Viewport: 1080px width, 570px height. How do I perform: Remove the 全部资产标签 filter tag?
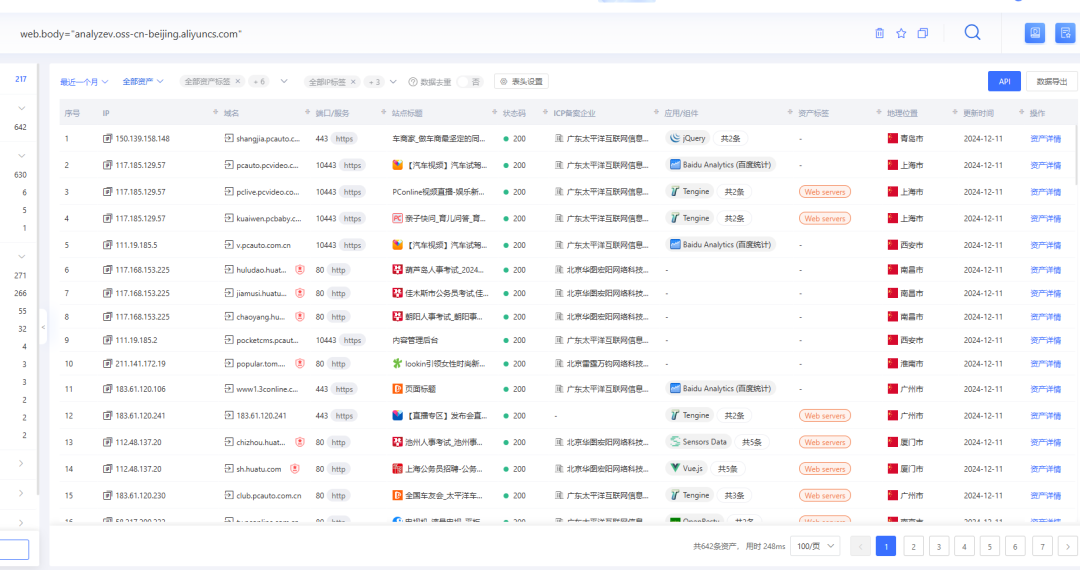pos(238,82)
